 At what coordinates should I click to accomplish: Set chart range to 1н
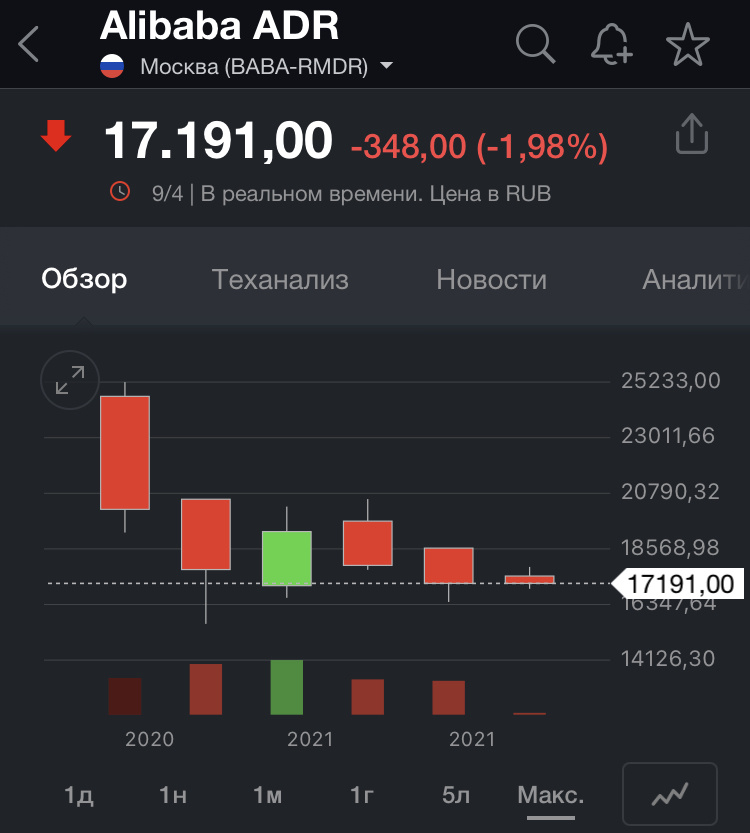coord(173,795)
